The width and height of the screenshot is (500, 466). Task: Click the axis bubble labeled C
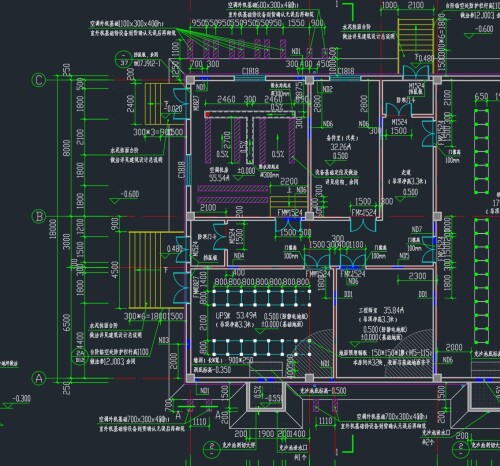(x=38, y=80)
